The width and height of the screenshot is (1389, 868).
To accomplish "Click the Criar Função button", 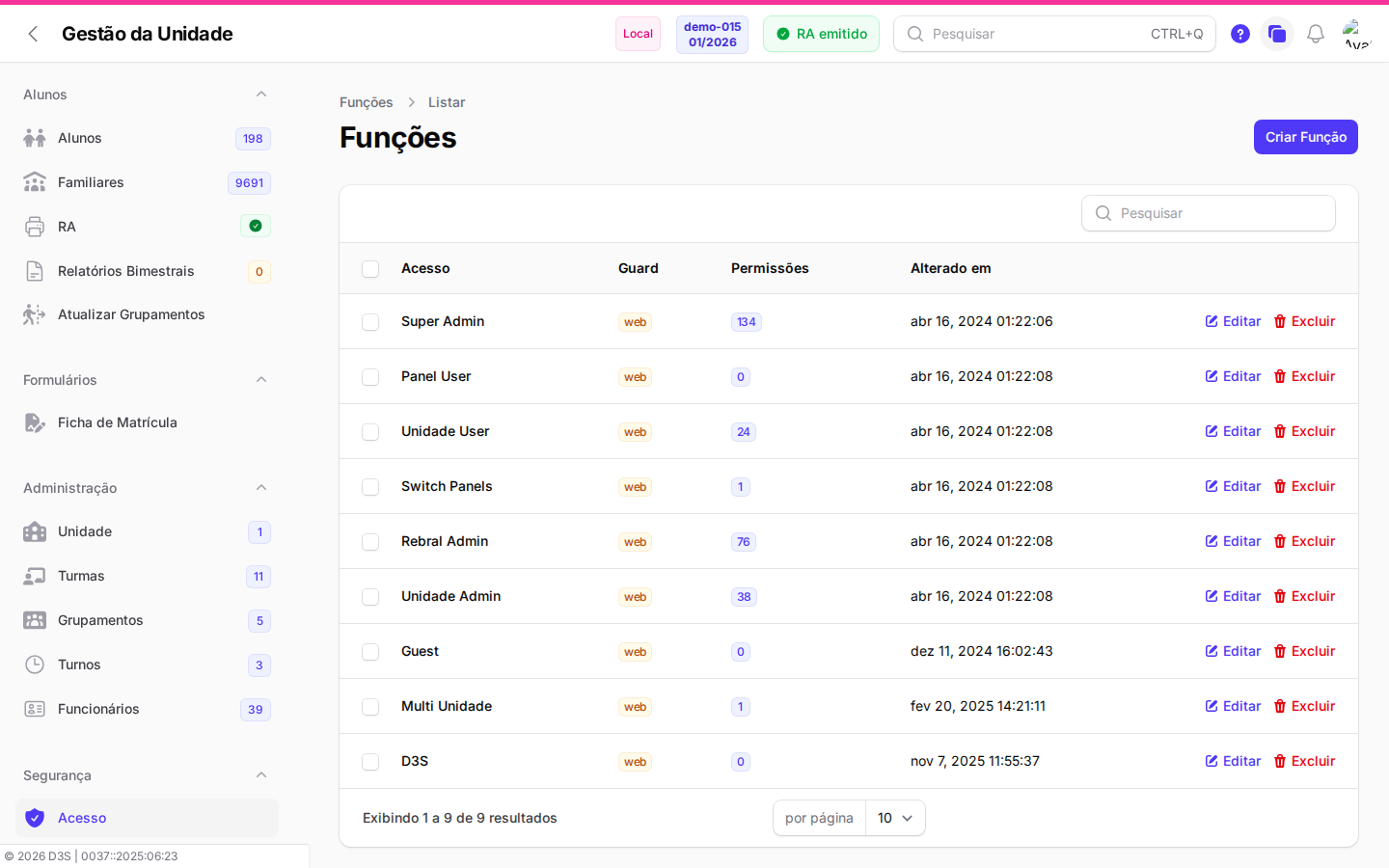I will pyautogui.click(x=1306, y=137).
